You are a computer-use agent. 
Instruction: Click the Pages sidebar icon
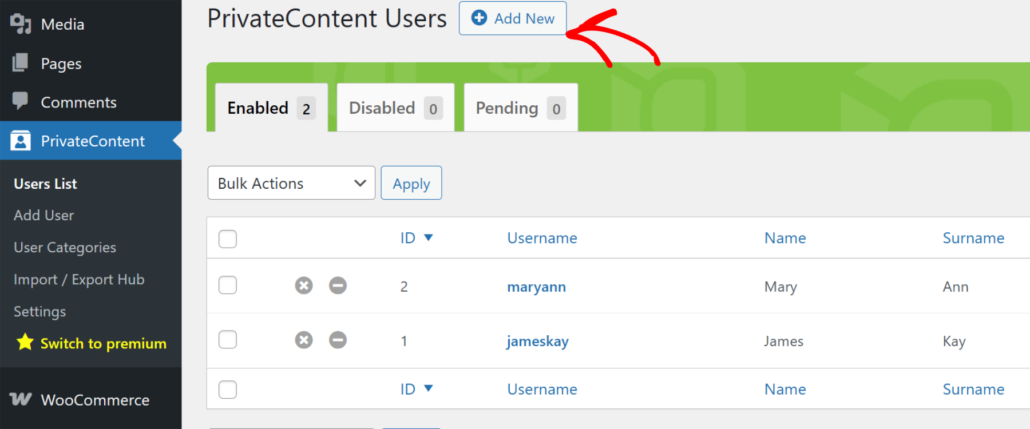tap(21, 64)
